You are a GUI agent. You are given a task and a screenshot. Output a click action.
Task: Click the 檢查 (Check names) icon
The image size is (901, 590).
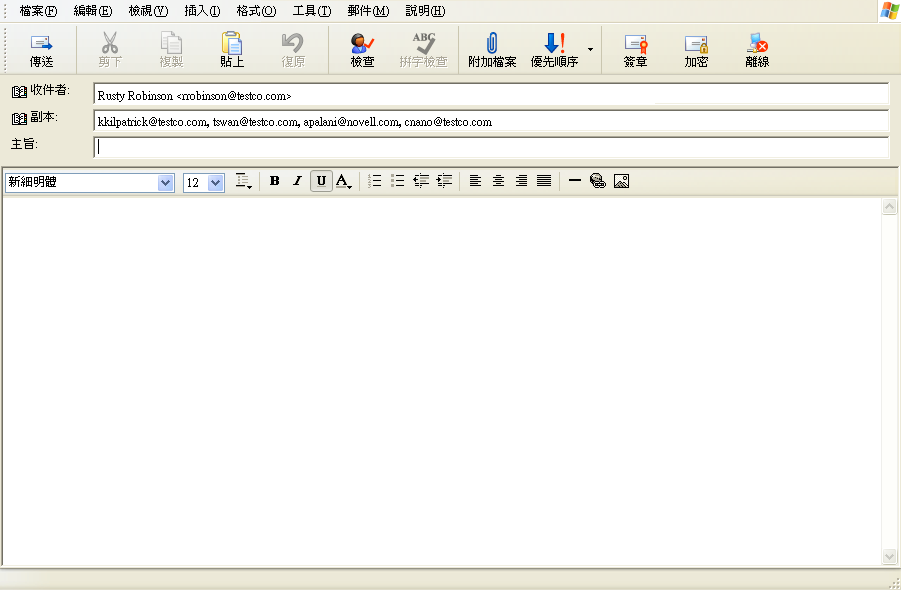coord(362,43)
